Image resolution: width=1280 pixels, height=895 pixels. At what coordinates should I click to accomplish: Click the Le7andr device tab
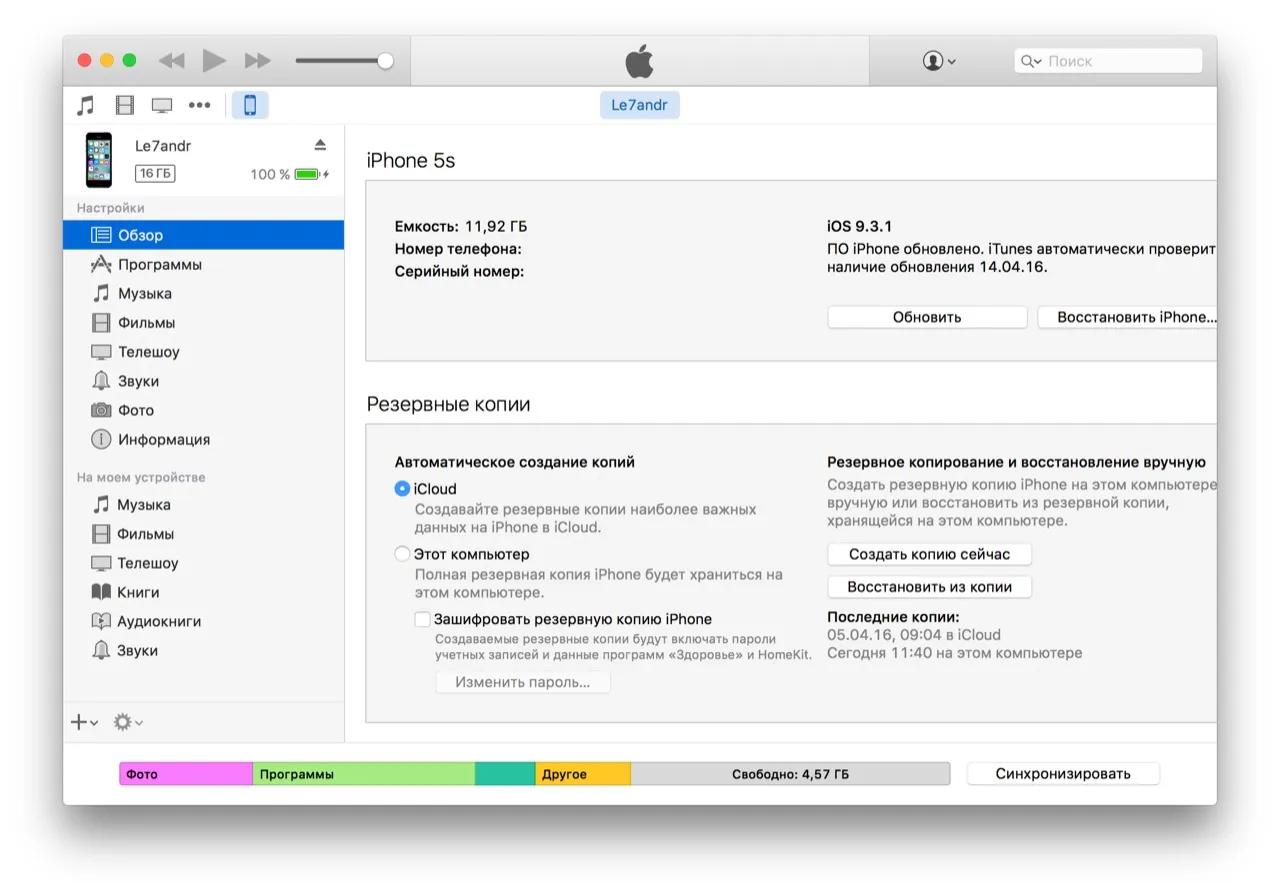coord(640,105)
